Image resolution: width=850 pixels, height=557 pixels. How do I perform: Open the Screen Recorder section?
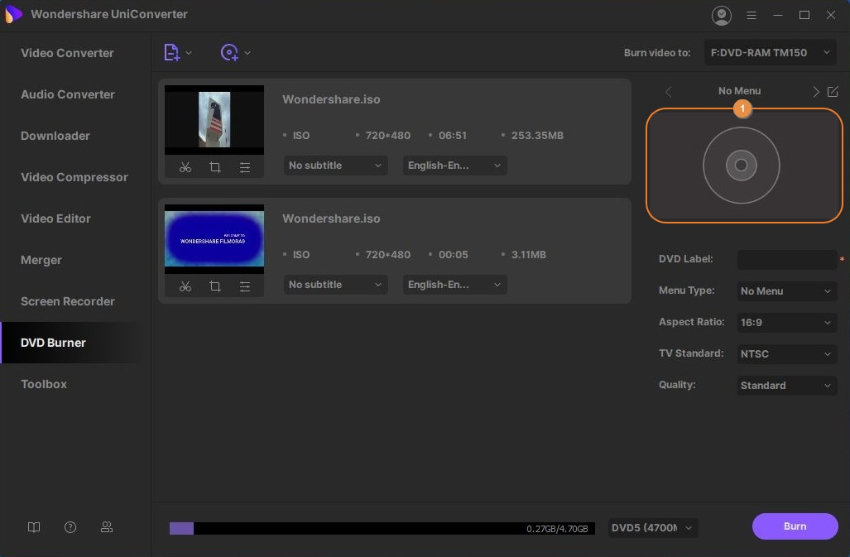pos(68,301)
